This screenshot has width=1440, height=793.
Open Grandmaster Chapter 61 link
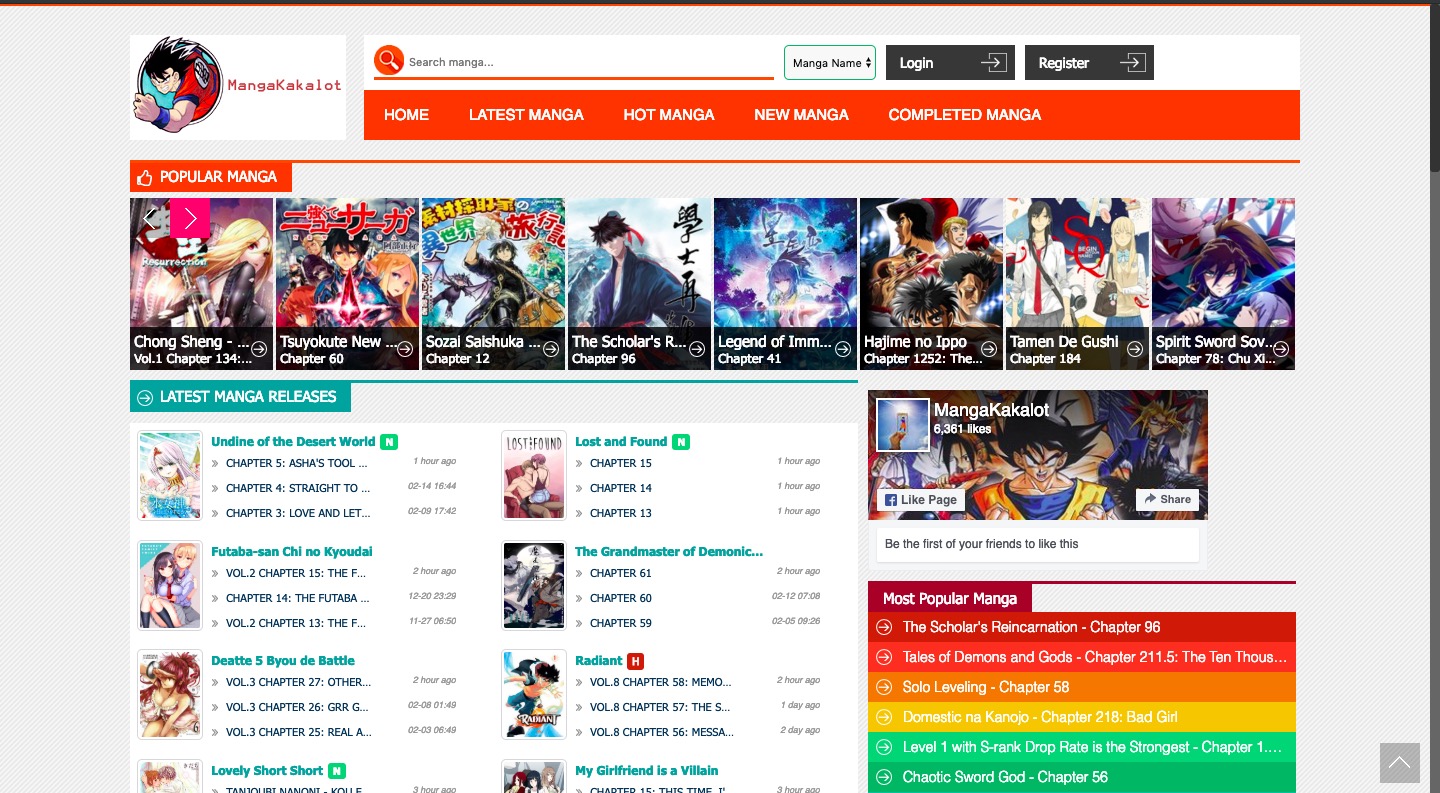[x=621, y=574]
